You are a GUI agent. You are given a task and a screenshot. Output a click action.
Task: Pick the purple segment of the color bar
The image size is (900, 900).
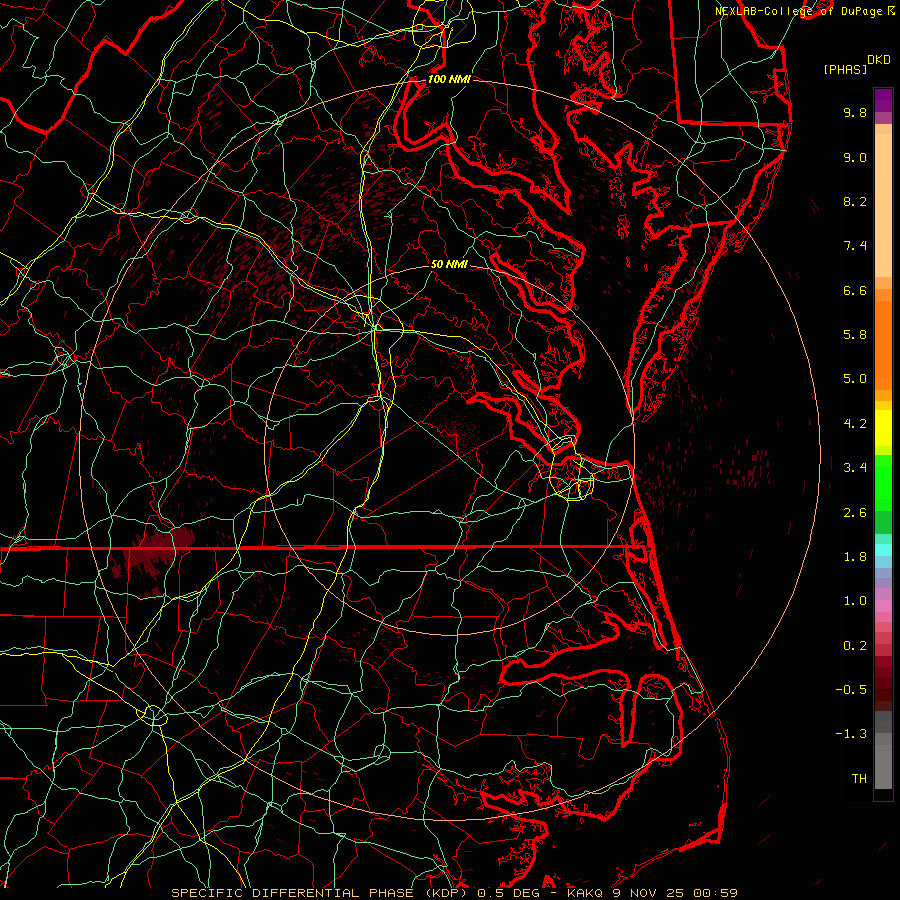[883, 100]
